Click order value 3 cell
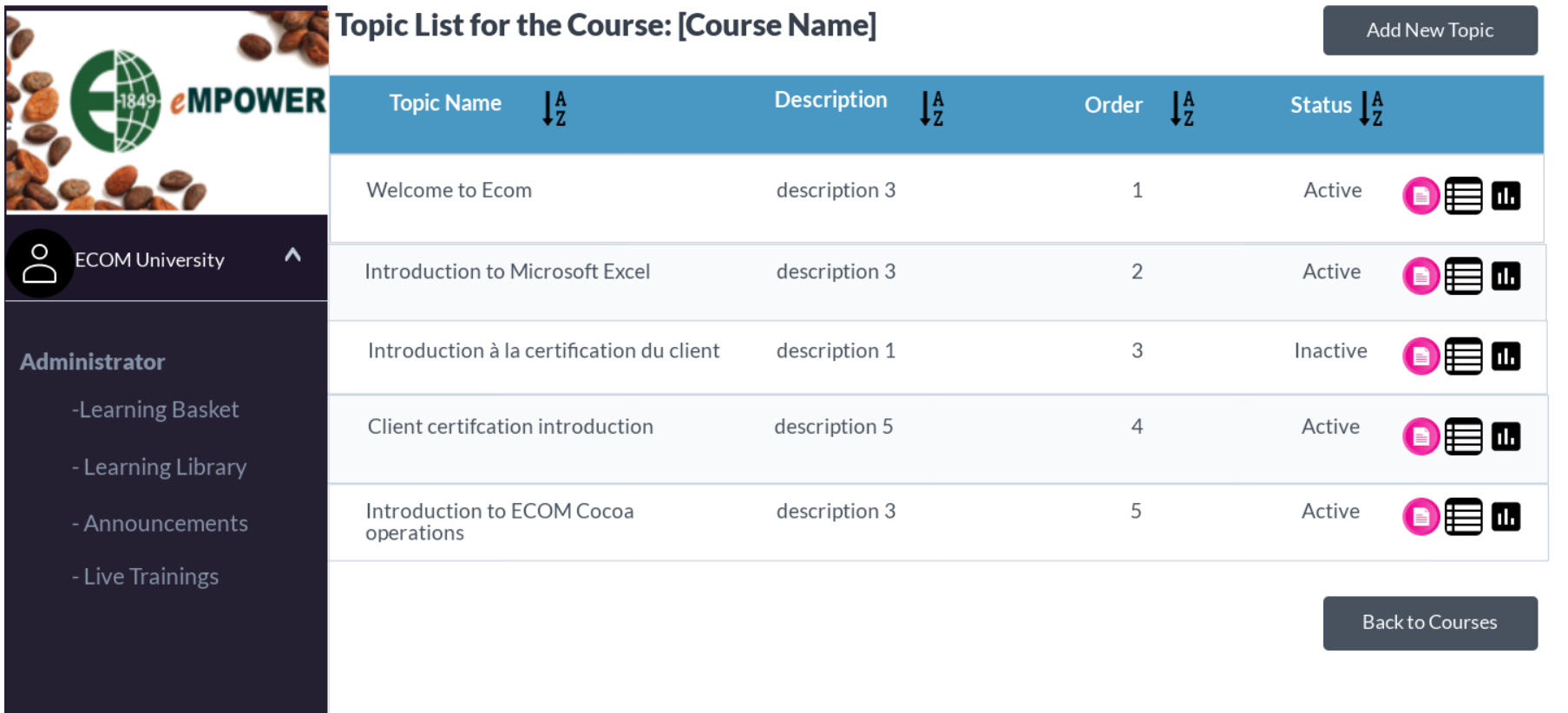 [x=1137, y=350]
